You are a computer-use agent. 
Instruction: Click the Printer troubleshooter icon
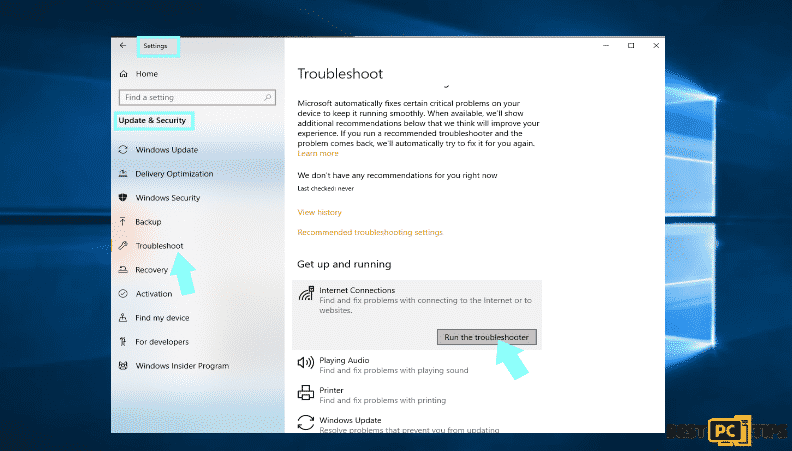(x=306, y=392)
